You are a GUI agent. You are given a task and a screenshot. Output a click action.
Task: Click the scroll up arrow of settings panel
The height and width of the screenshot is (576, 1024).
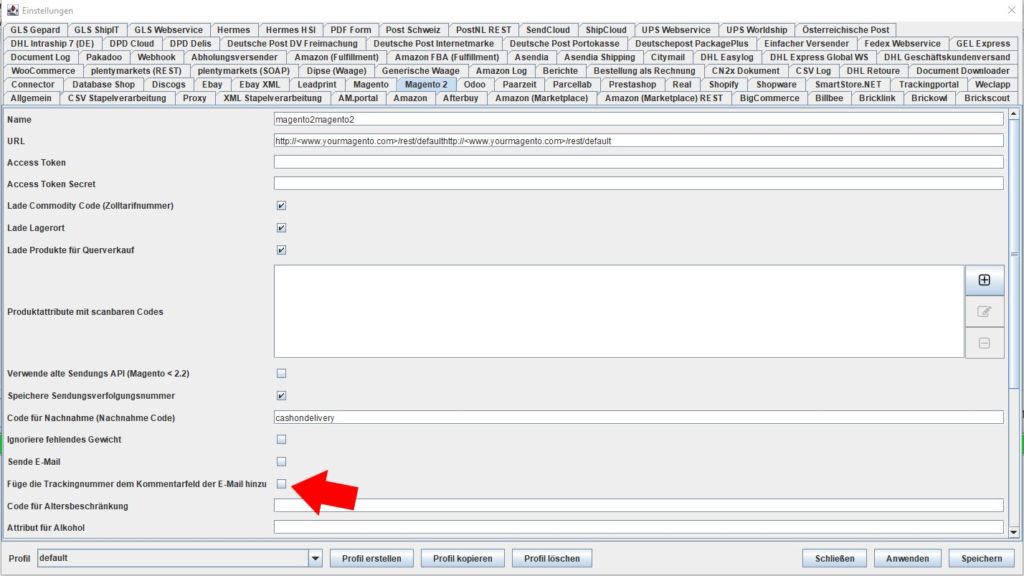tap(1014, 114)
